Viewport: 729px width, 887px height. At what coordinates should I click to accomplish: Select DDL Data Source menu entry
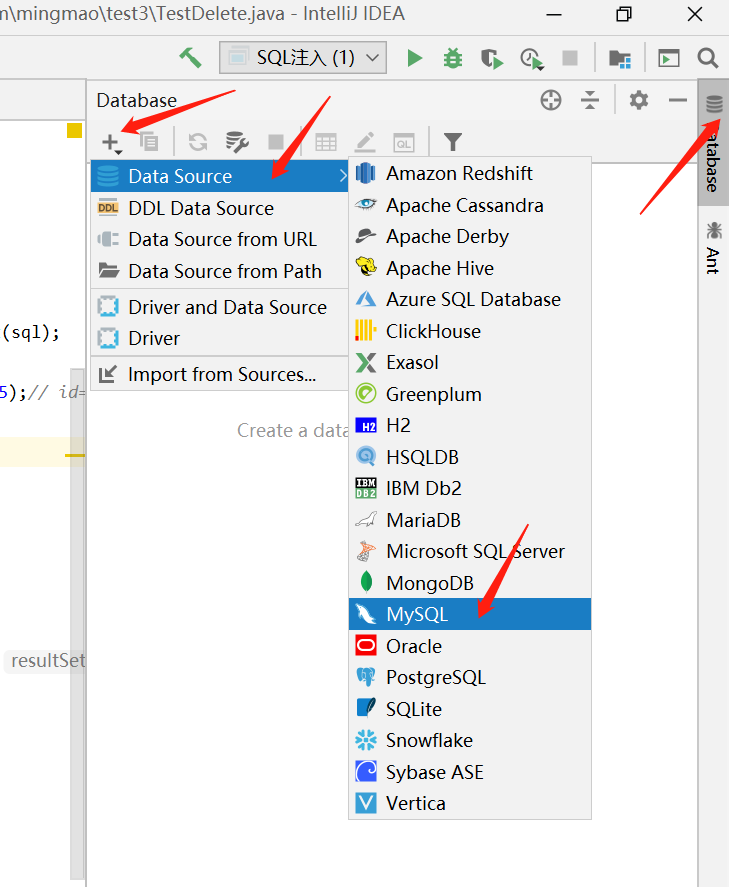[219, 208]
